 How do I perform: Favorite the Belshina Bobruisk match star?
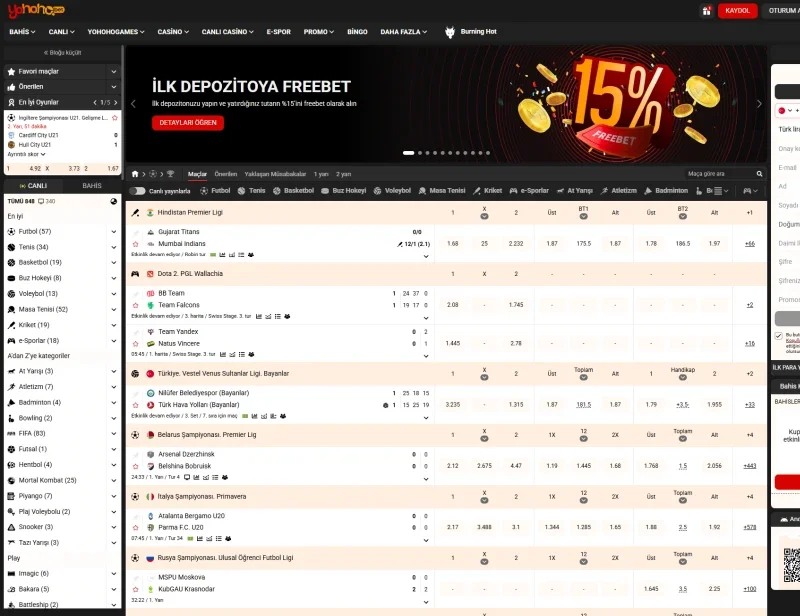[x=135, y=466]
